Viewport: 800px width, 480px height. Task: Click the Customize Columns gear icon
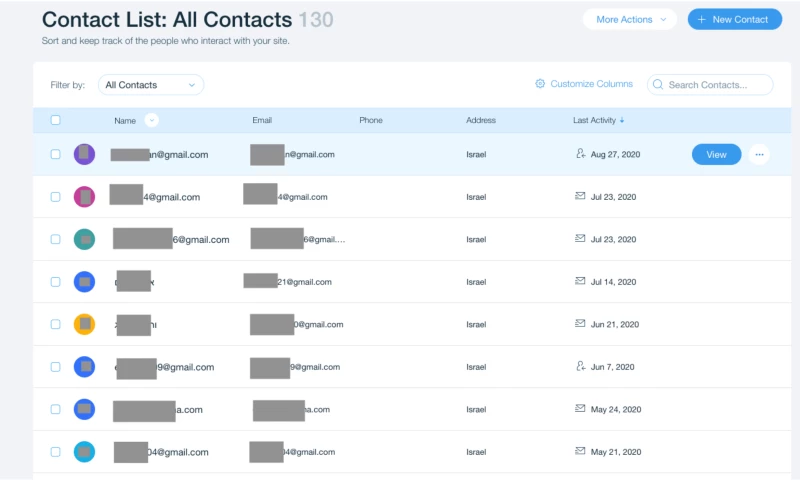[x=540, y=84]
